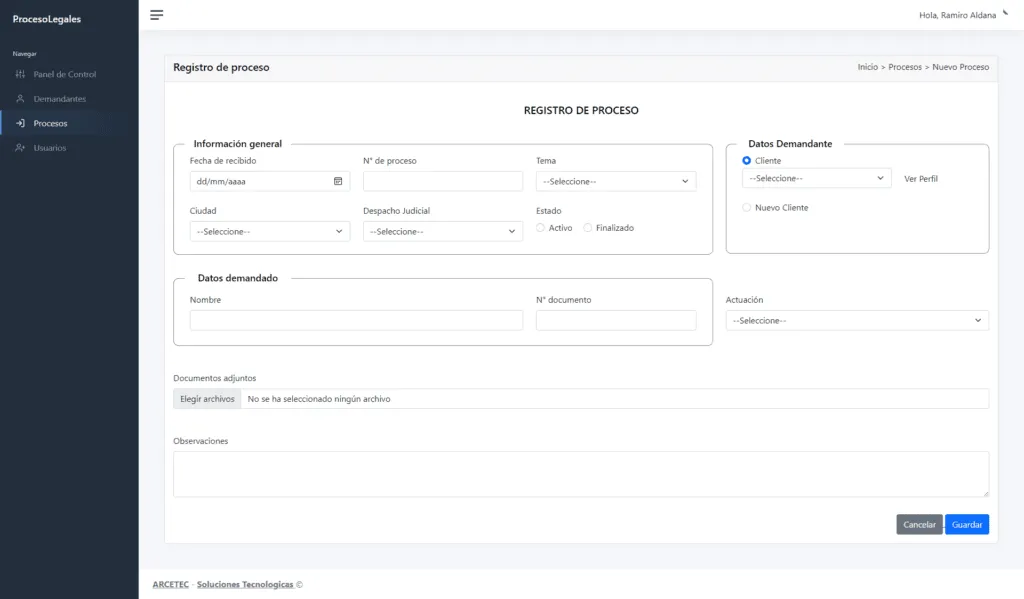1024x599 pixels.
Task: Click the hamburger menu icon at top
Action: 157,15
